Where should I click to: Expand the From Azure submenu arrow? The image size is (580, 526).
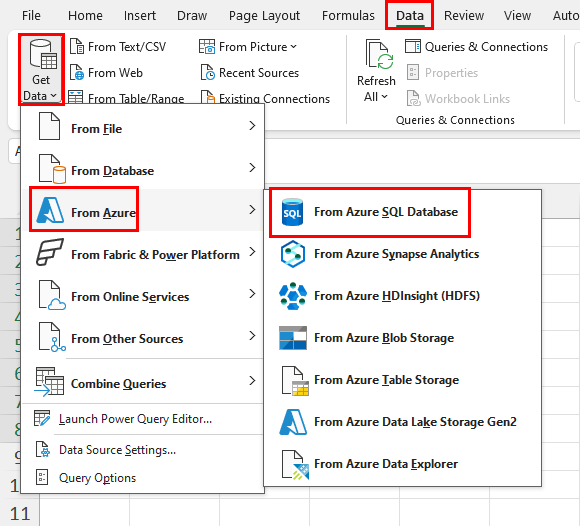coord(252,210)
